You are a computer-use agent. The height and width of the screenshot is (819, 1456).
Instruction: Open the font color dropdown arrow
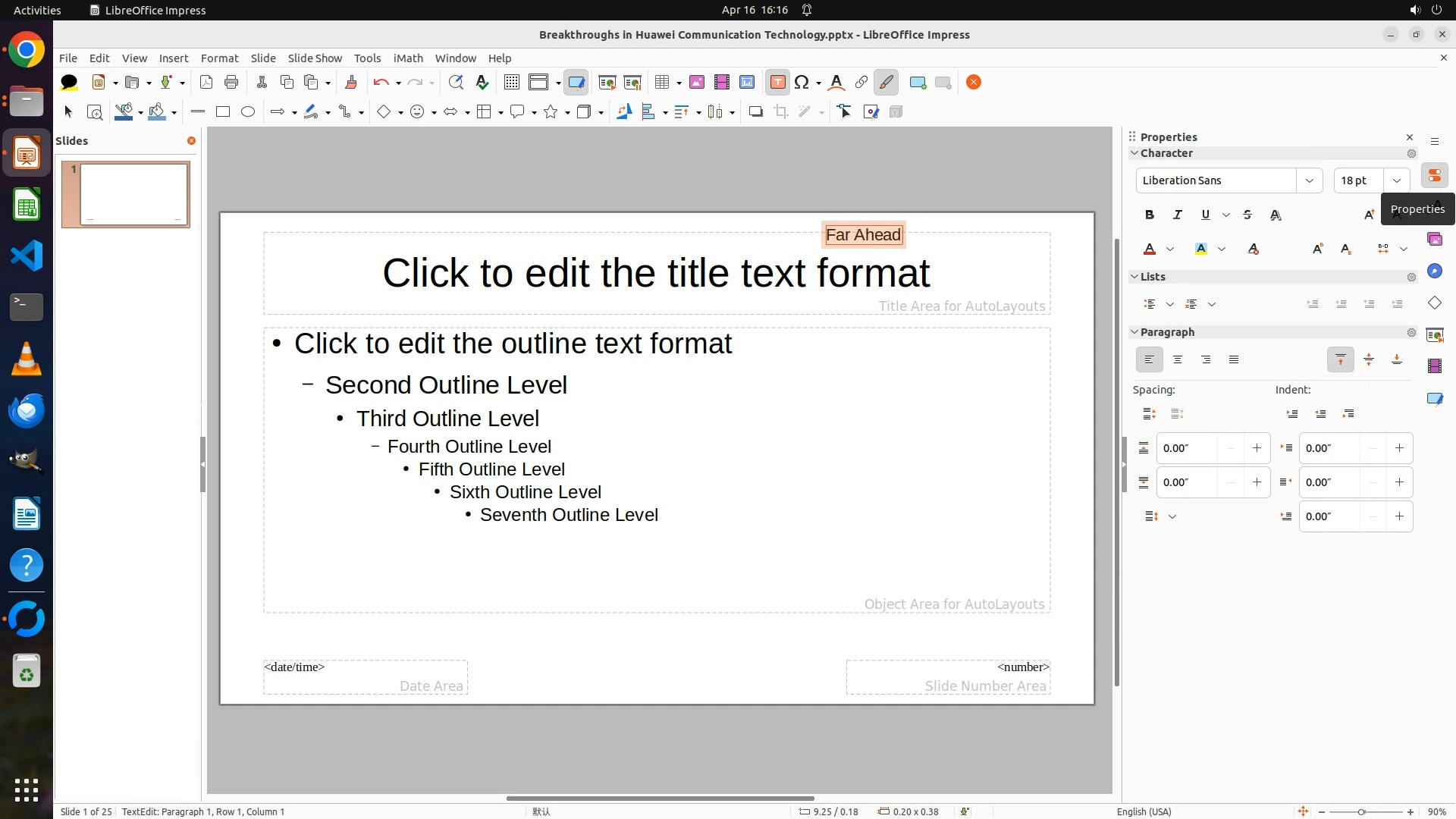click(1170, 249)
